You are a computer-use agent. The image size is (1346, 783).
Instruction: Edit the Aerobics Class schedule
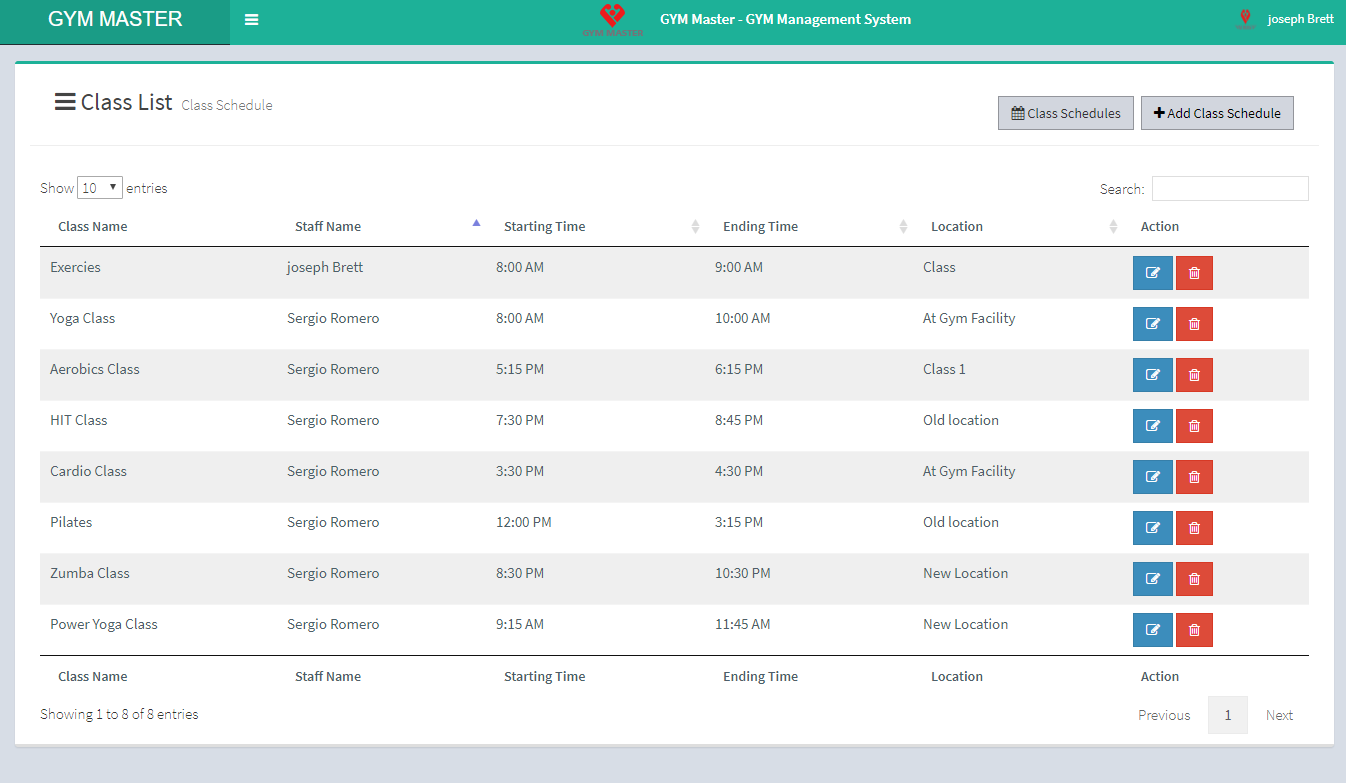[x=1152, y=375]
